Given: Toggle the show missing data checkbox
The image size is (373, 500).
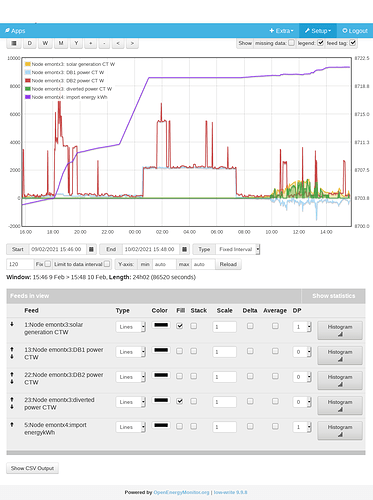Looking at the screenshot, I should click(x=291, y=43).
